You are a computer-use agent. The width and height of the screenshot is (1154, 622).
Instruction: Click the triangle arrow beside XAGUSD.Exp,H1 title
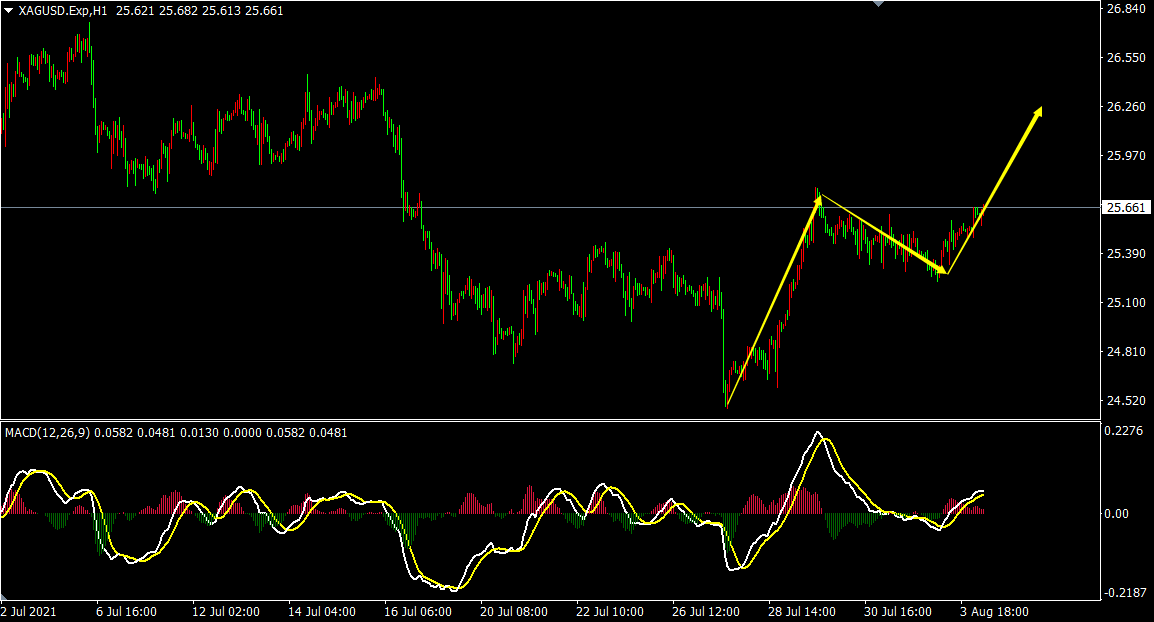pyautogui.click(x=8, y=11)
